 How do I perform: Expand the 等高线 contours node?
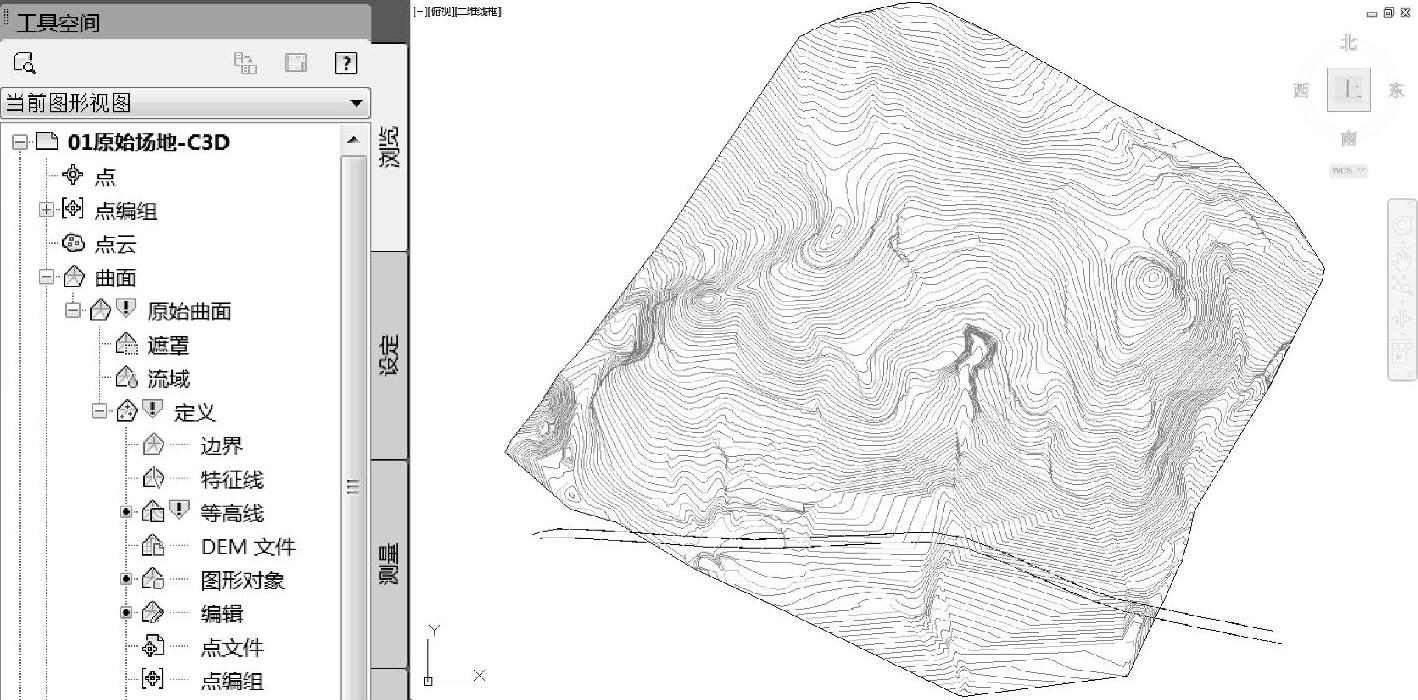(x=127, y=512)
